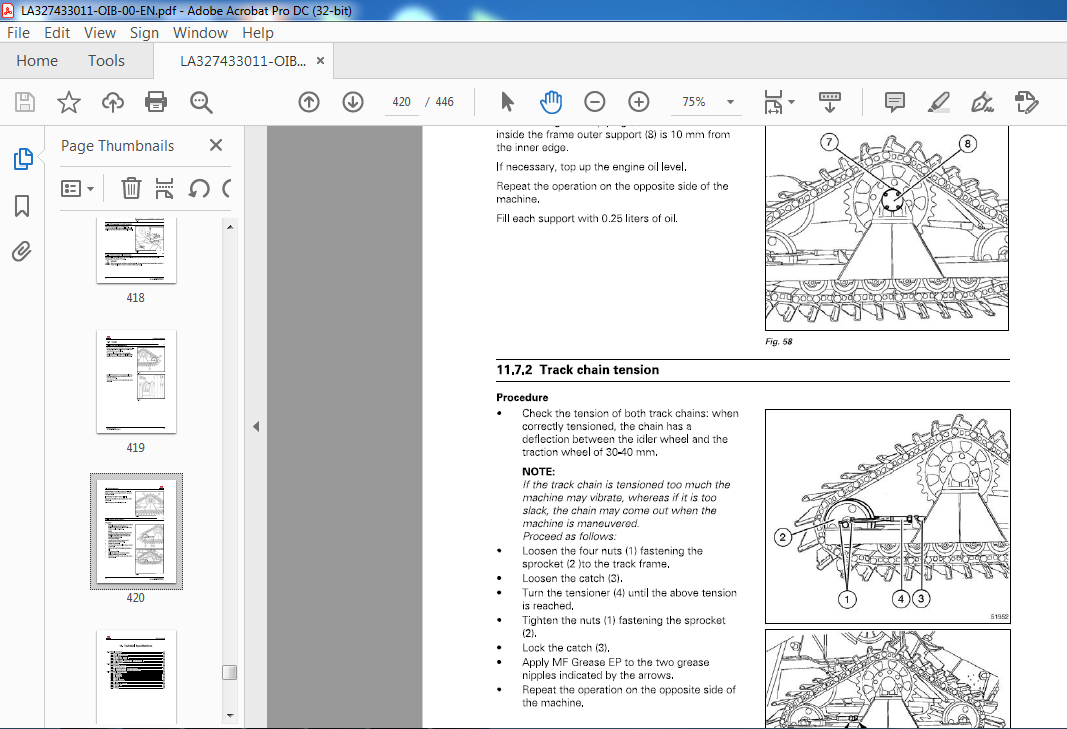This screenshot has width=1067, height=729.
Task: Collapse the navigation pane with the left arrow
Action: tap(256, 427)
